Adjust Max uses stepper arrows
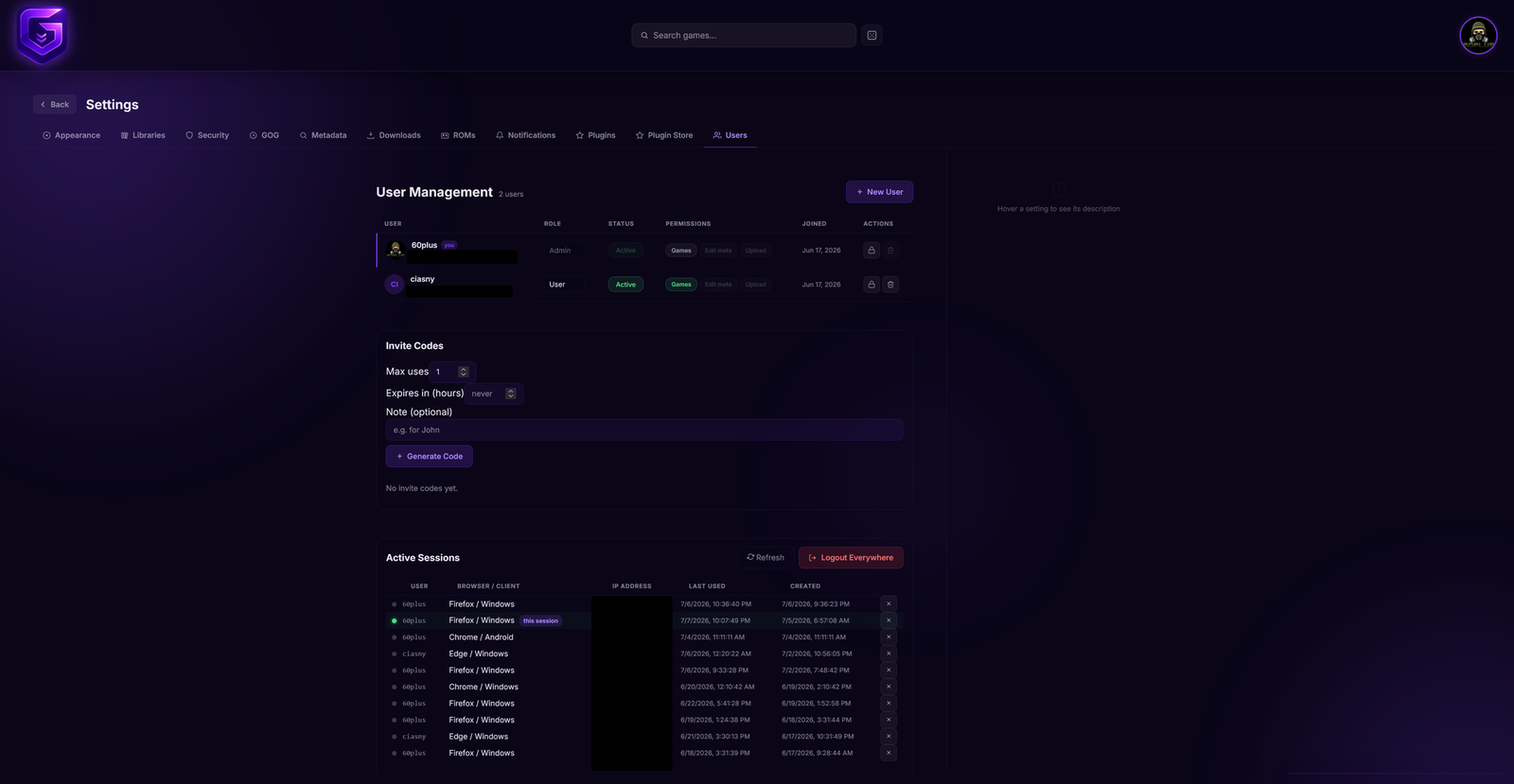Image resolution: width=1514 pixels, height=784 pixels. (x=463, y=372)
